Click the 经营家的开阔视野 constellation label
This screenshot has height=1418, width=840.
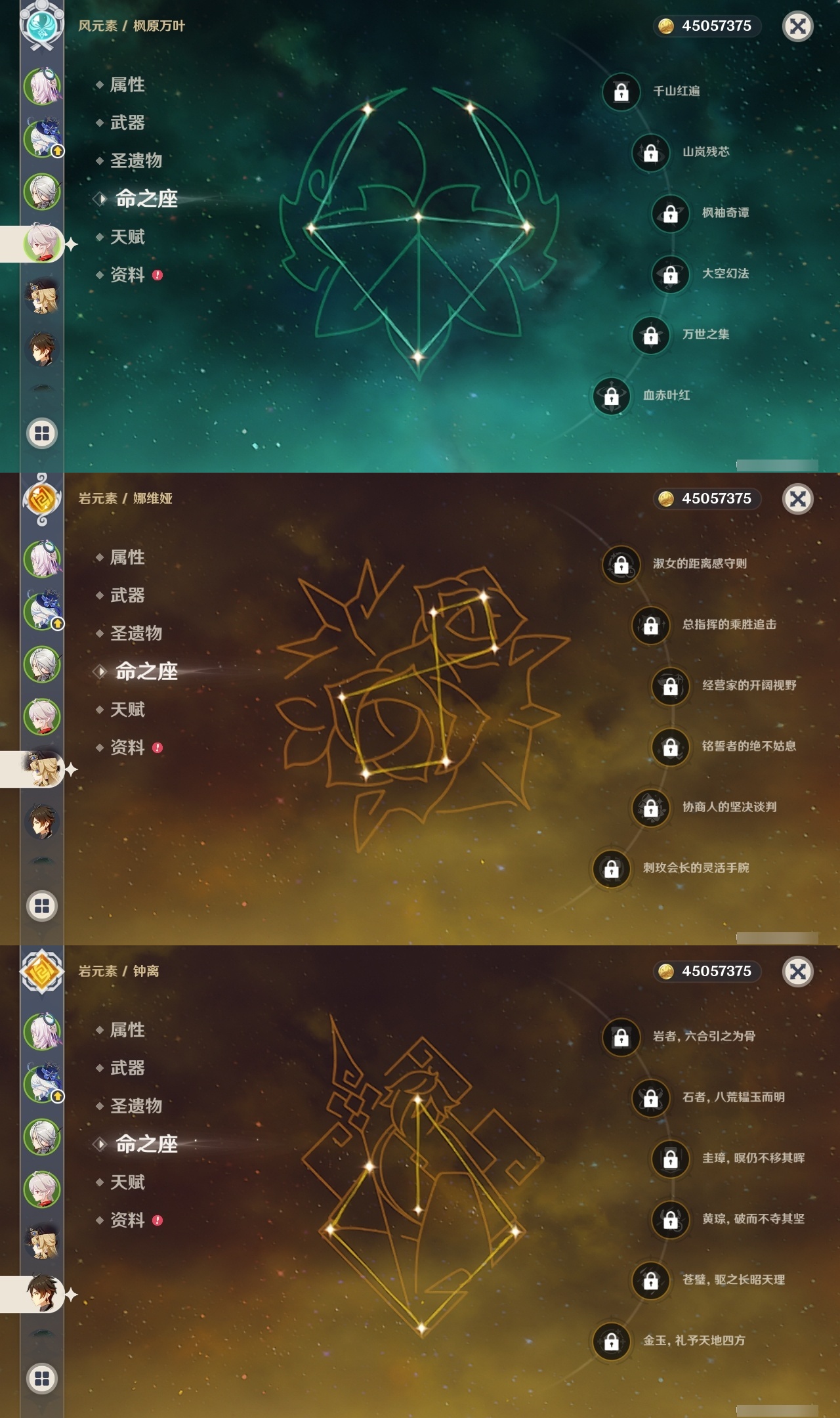click(x=749, y=685)
